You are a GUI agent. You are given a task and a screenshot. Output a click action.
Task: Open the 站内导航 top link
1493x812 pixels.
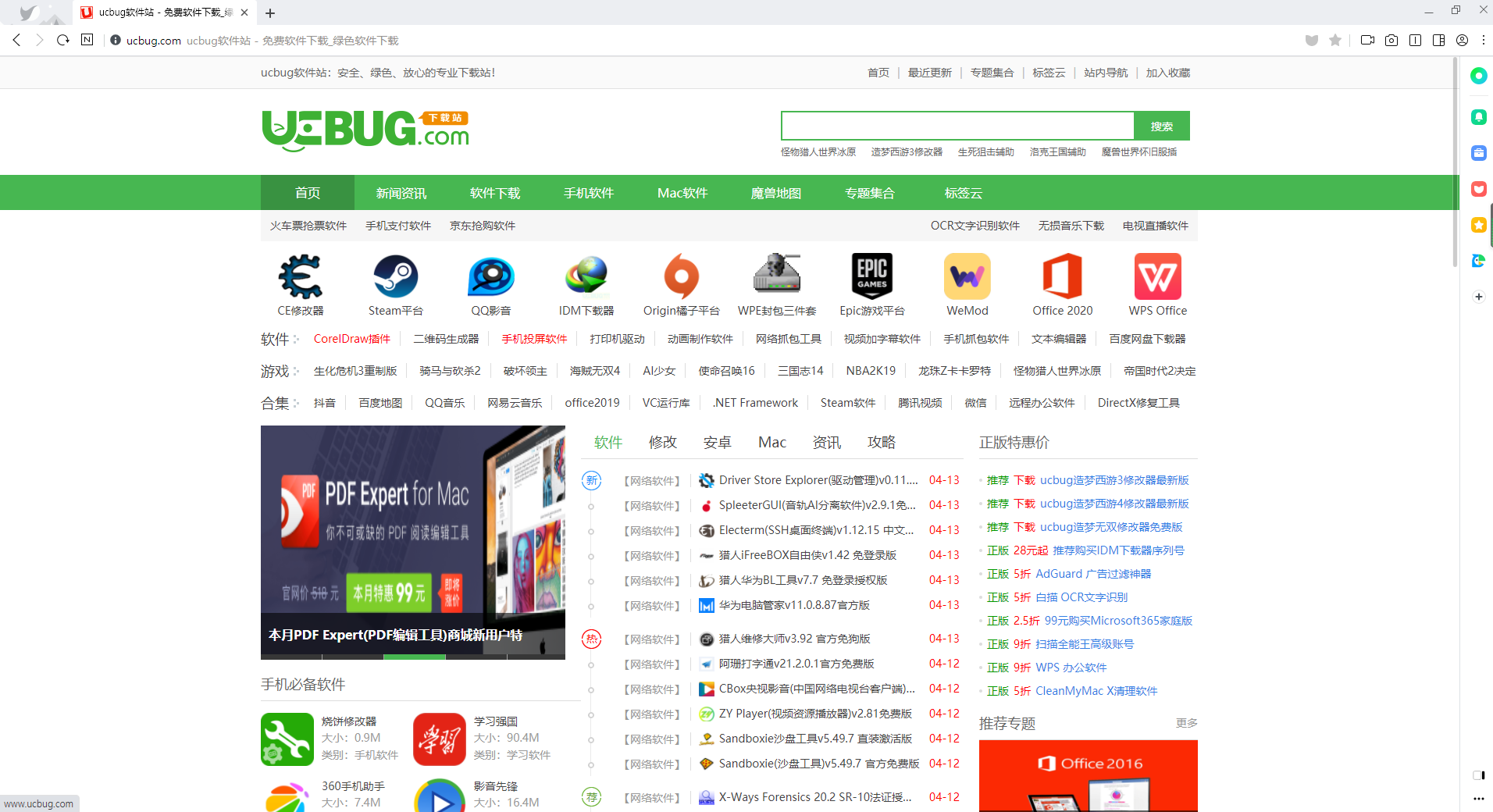(x=1106, y=73)
